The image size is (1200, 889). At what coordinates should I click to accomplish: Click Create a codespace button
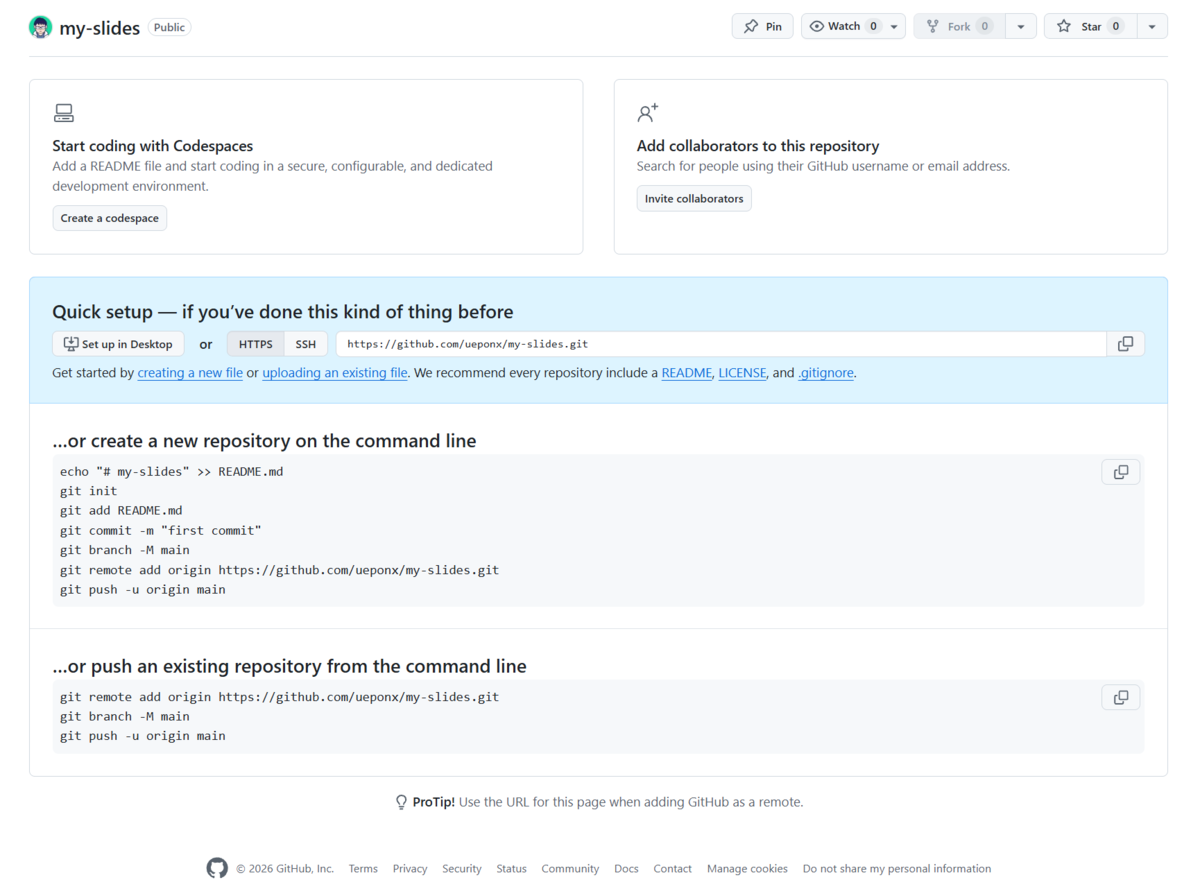coord(110,218)
